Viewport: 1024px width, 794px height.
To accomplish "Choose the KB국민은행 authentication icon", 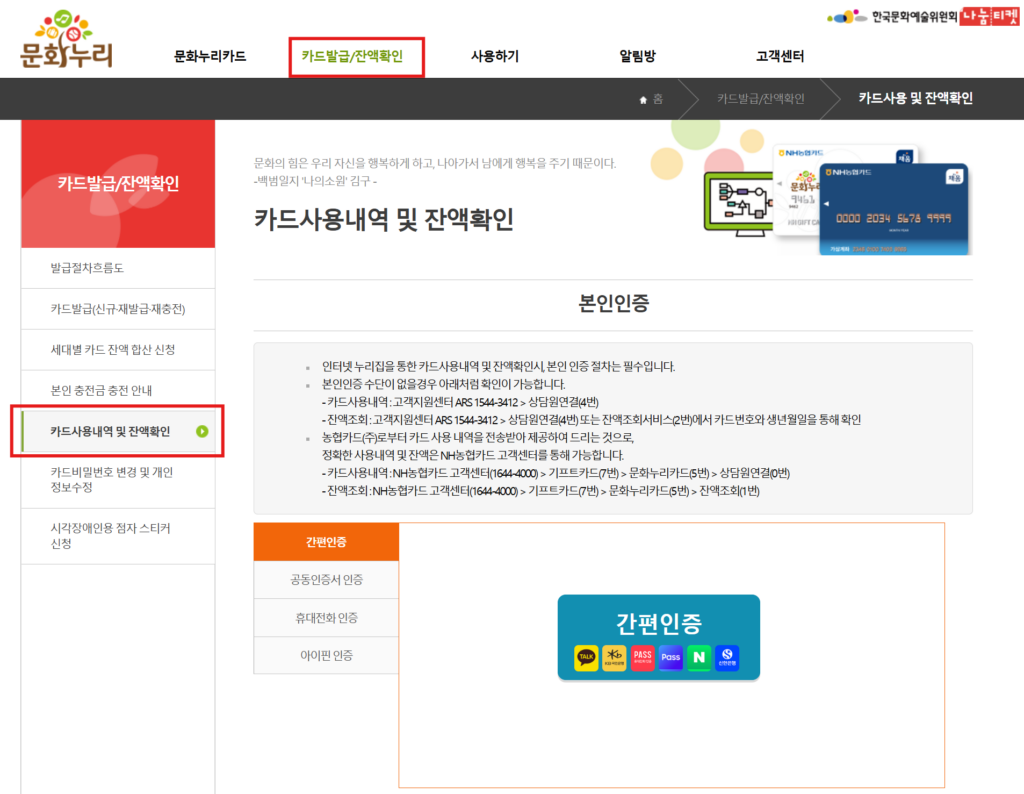I will [614, 657].
